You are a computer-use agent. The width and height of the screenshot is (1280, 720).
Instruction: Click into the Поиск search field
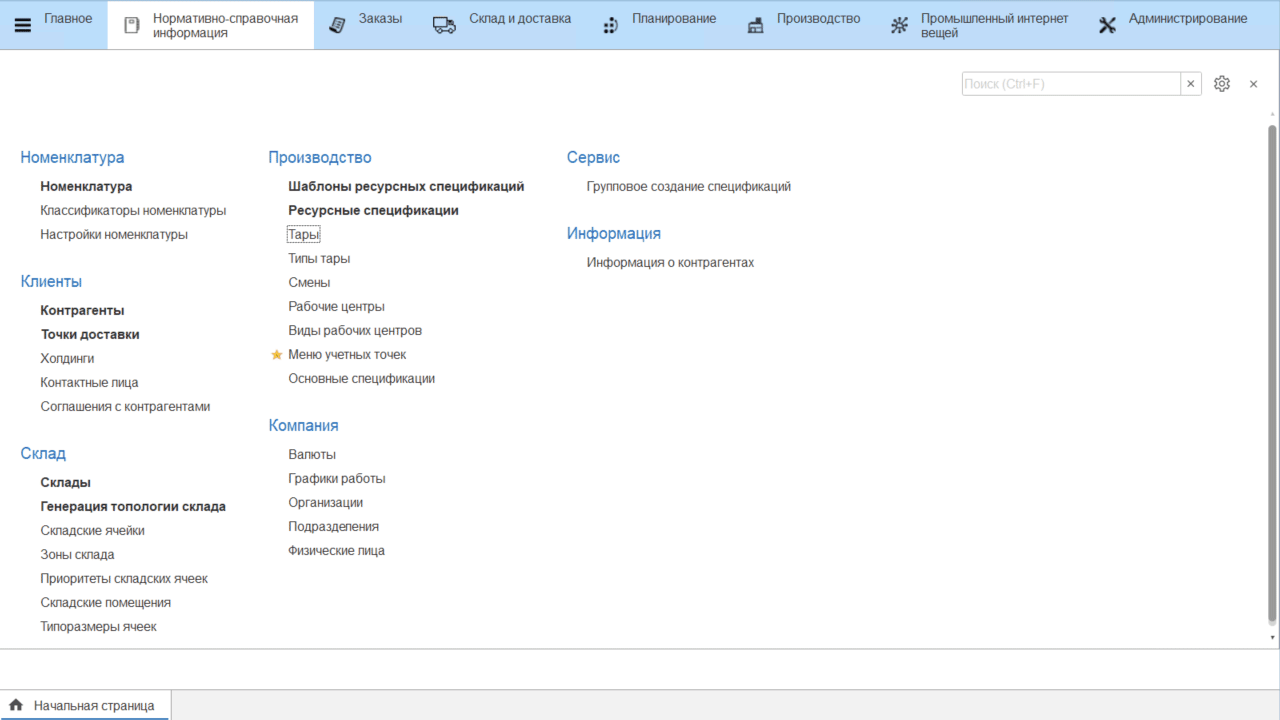(1070, 84)
